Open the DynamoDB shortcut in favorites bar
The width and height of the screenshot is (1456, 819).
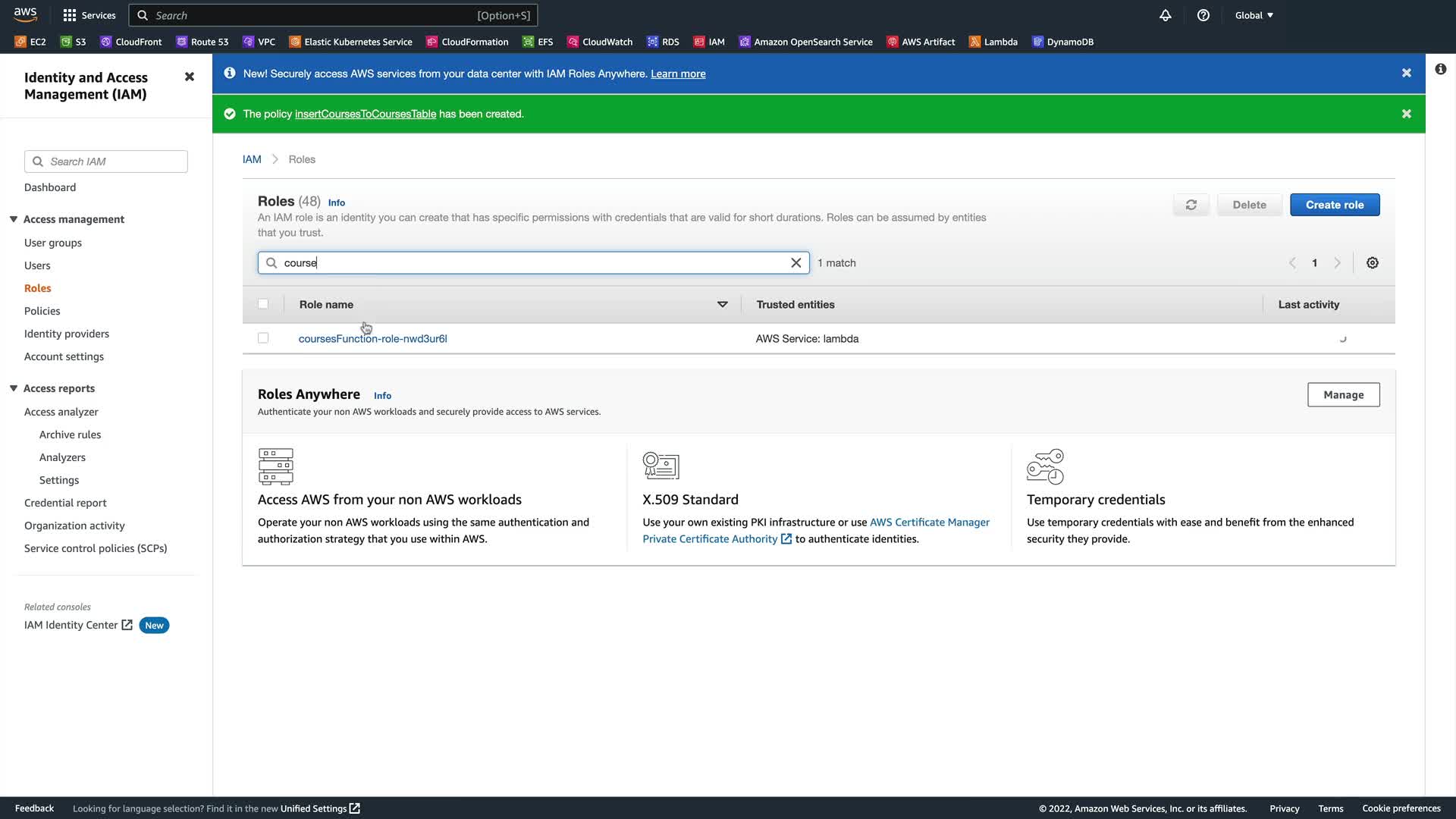click(1062, 42)
